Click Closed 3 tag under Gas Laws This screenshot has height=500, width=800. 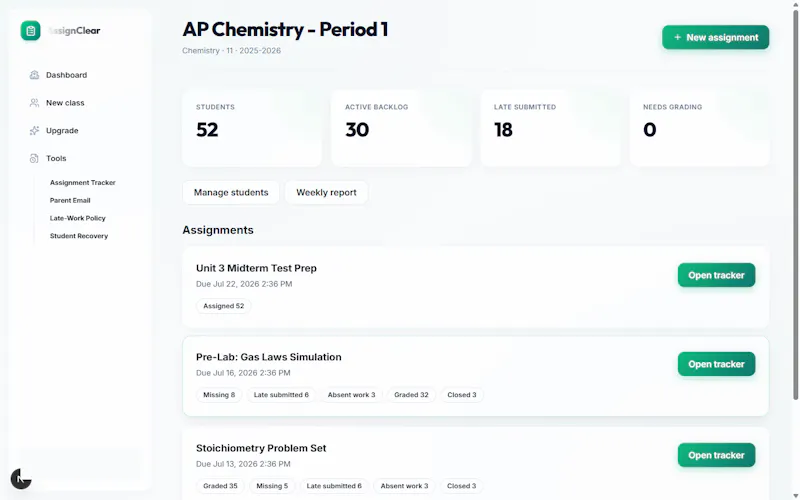(x=462, y=395)
